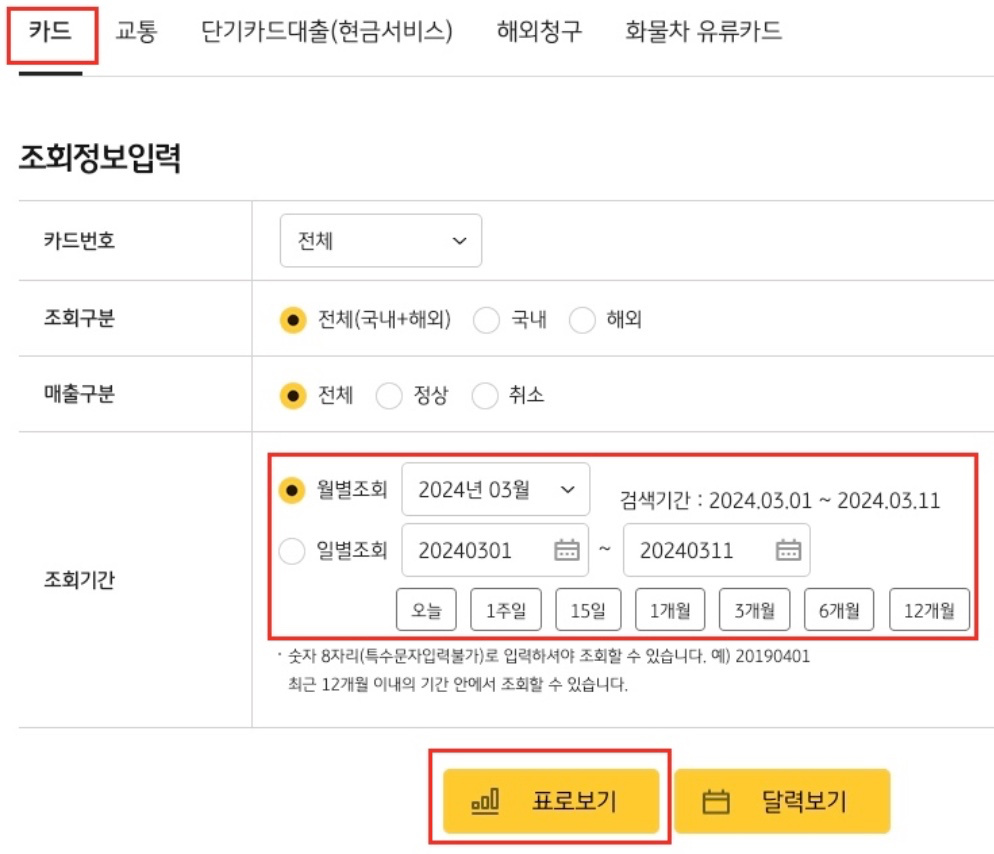This screenshot has height=854, width=994.
Task: Select the 월별조회 radio button
Action: click(x=292, y=490)
